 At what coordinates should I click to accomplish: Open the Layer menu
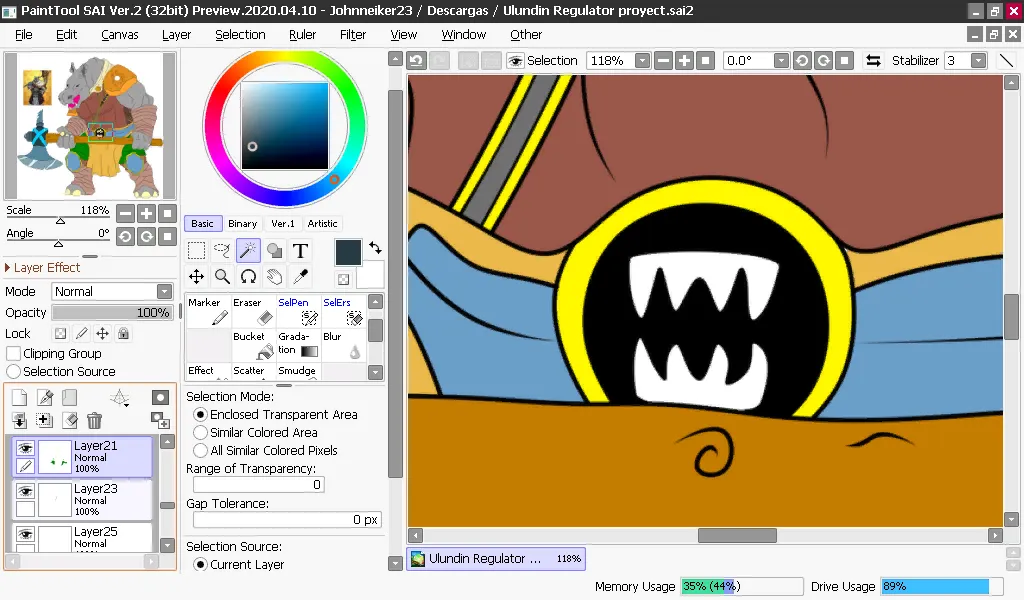coord(176,35)
